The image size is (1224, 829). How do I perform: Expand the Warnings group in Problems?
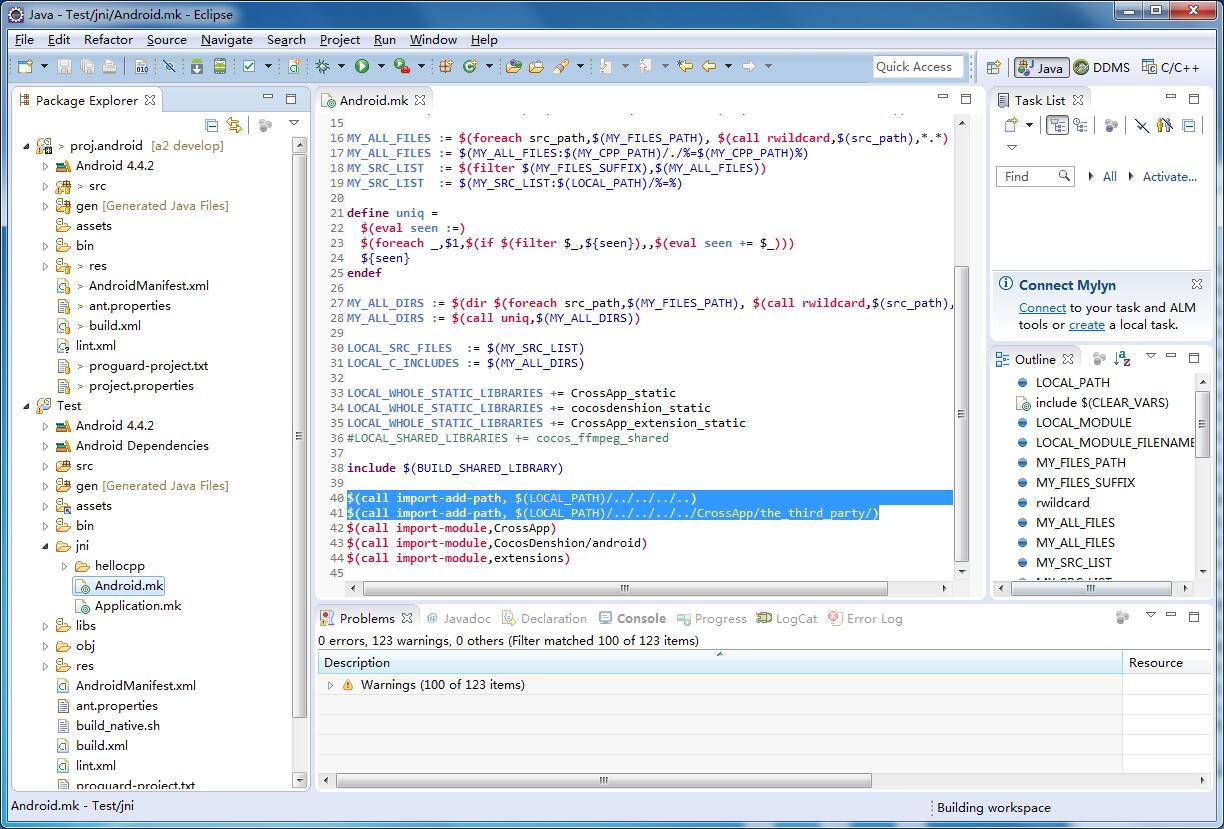(x=331, y=685)
